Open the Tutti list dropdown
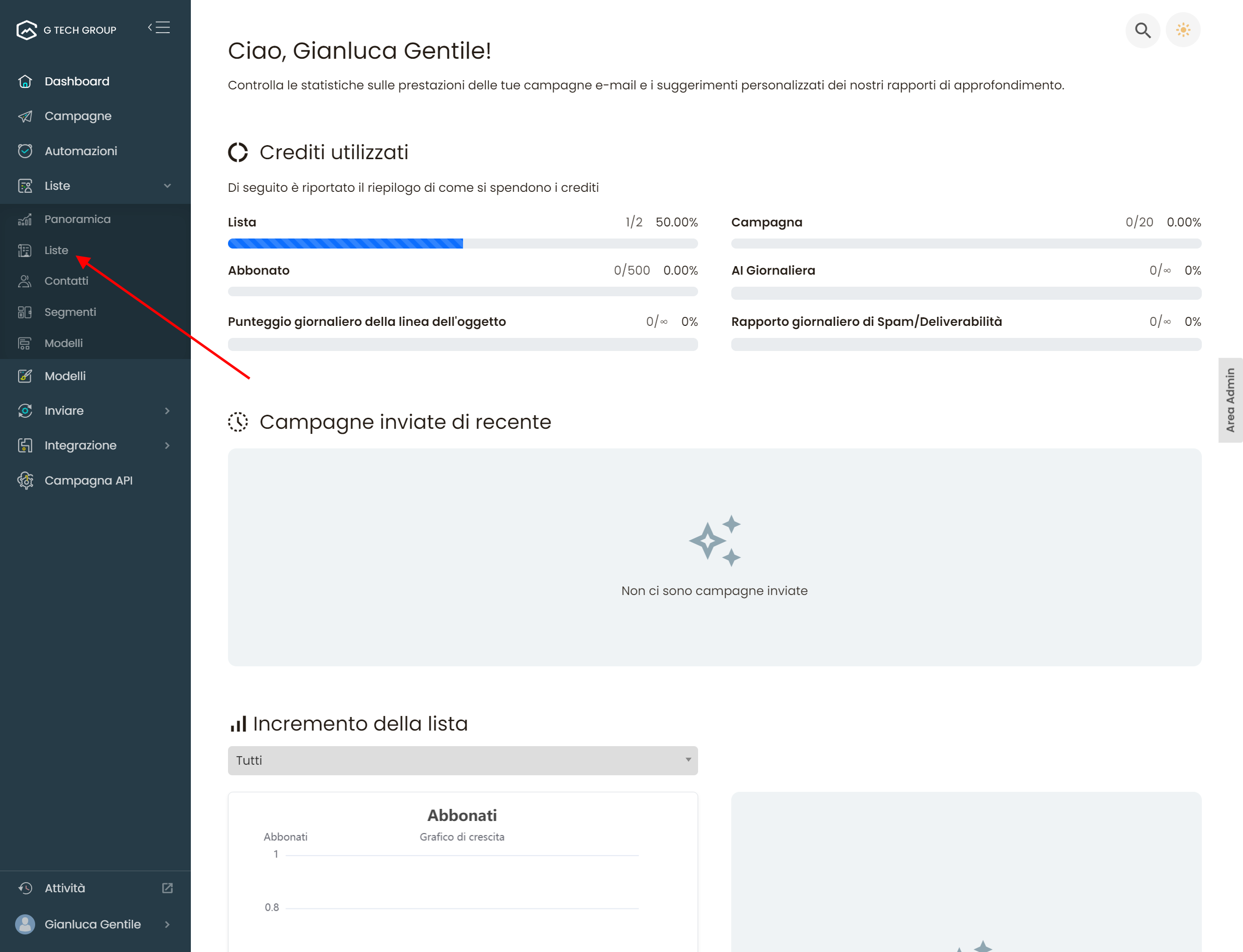The image size is (1243, 952). tap(463, 761)
